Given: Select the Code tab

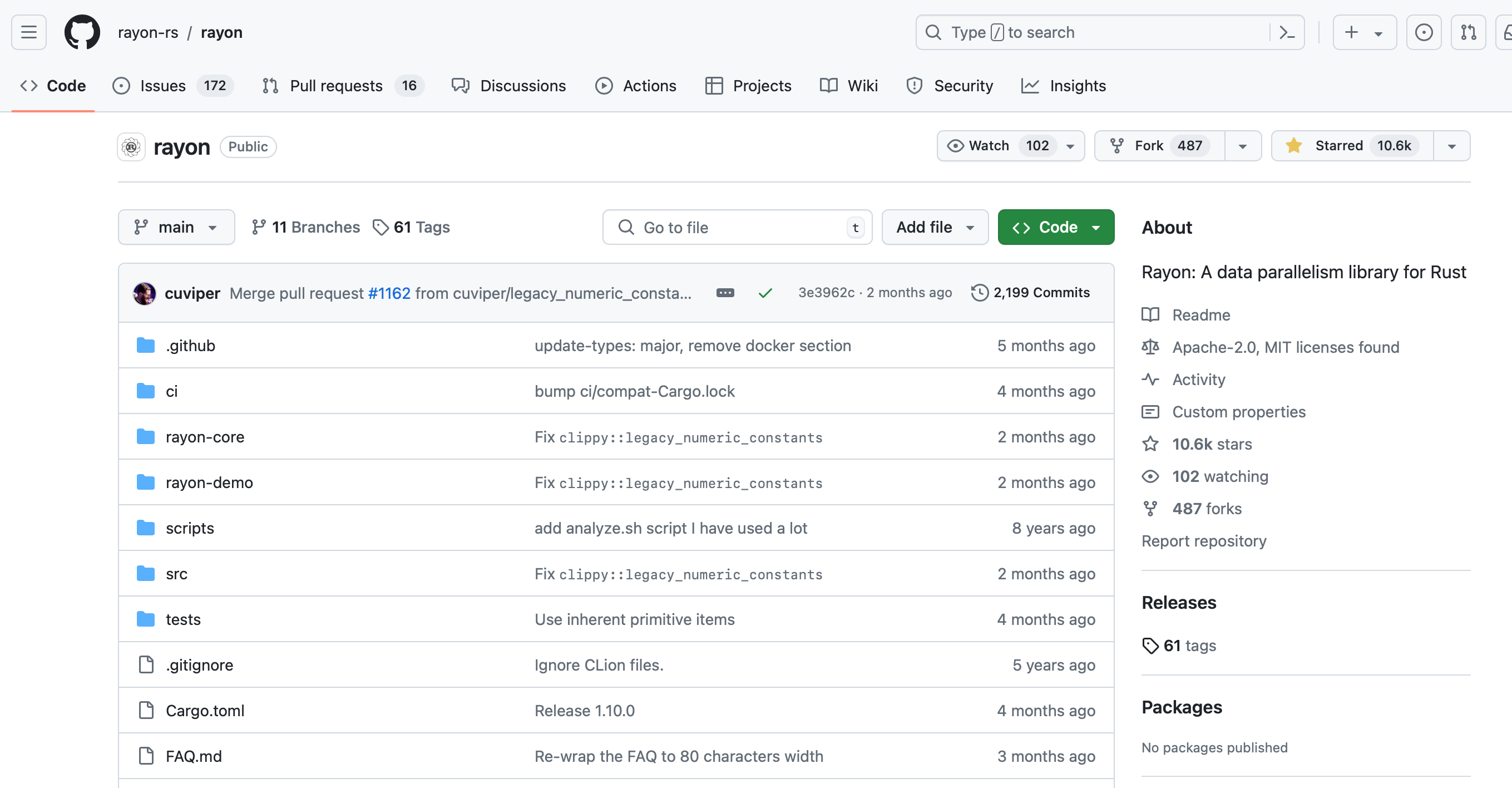Looking at the screenshot, I should pyautogui.click(x=53, y=86).
